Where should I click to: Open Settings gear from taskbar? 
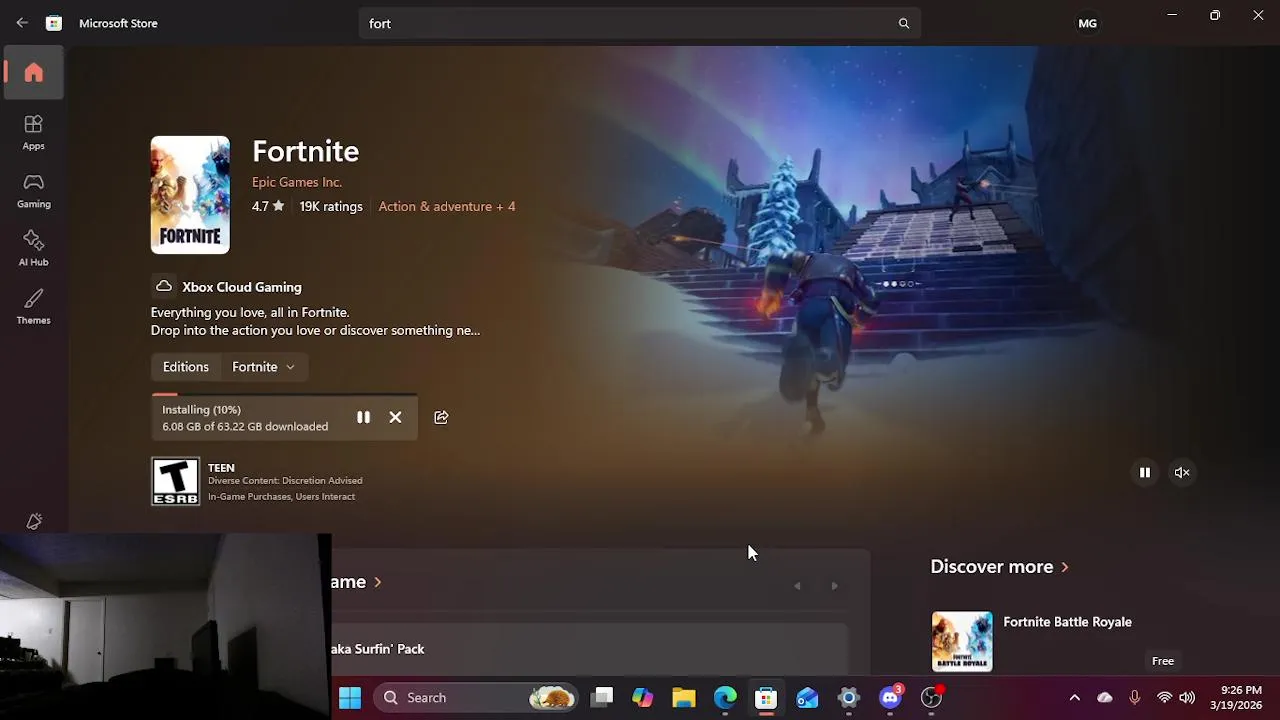click(x=848, y=697)
